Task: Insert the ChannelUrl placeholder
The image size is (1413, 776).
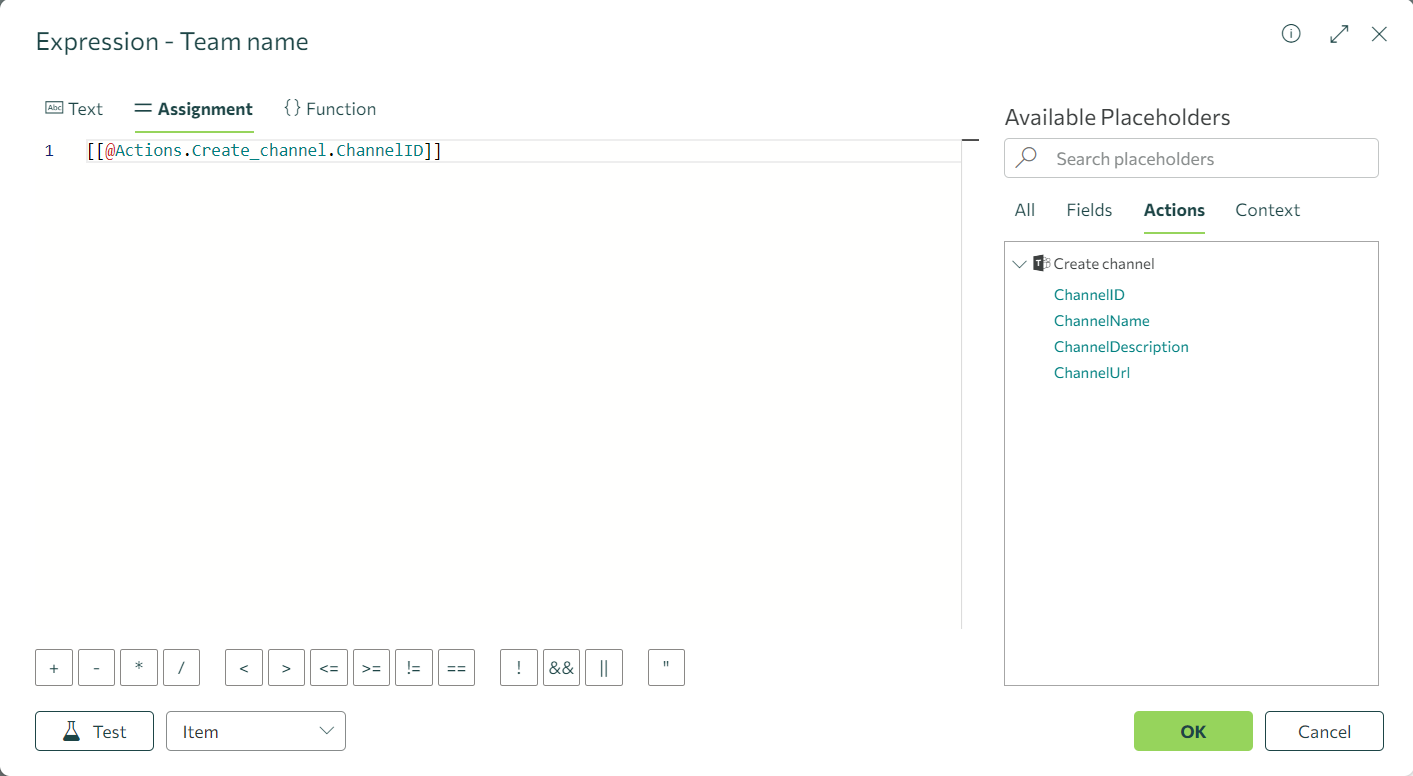Action: click(1092, 373)
